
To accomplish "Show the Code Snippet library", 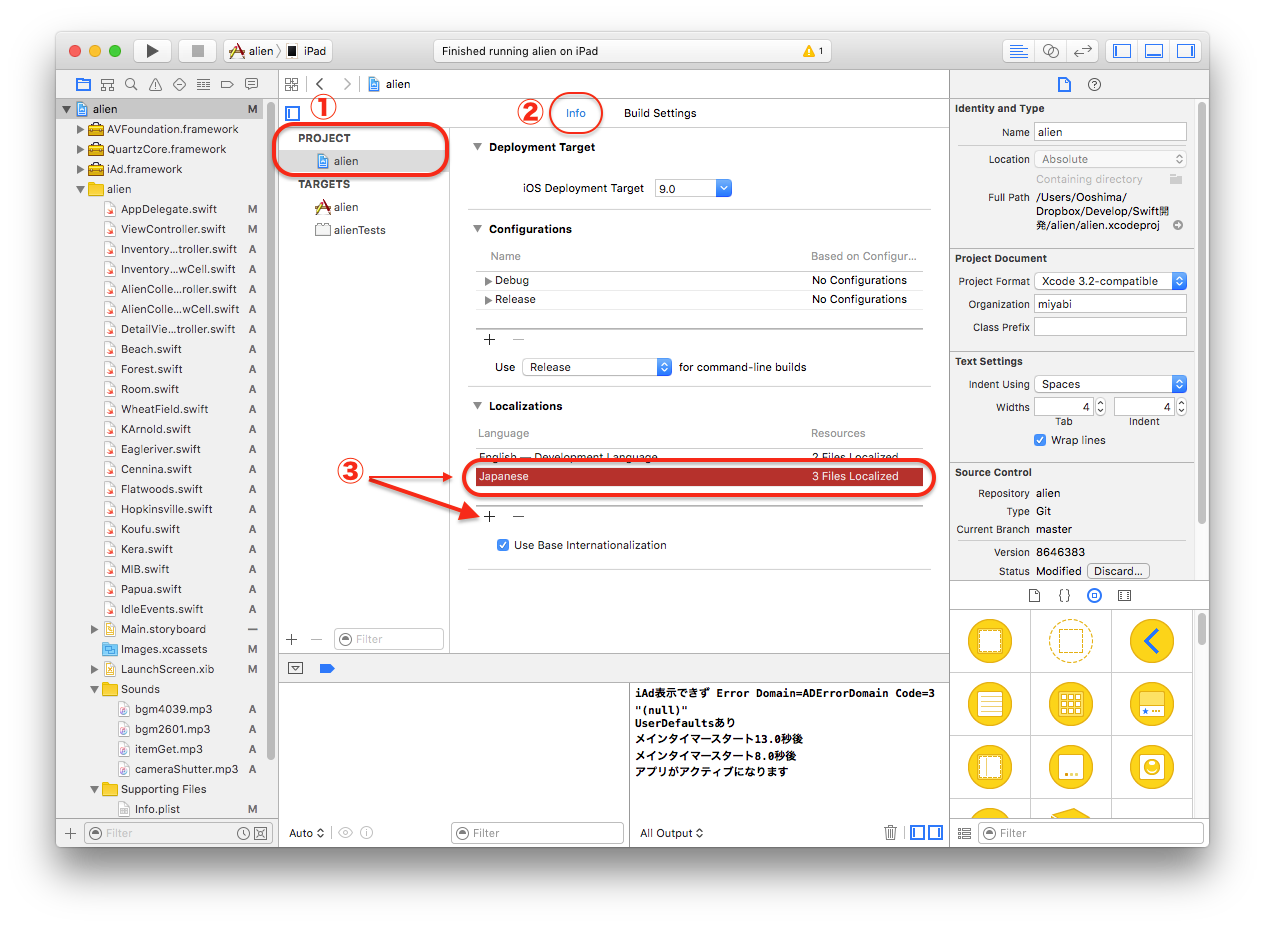I will pos(1064,595).
